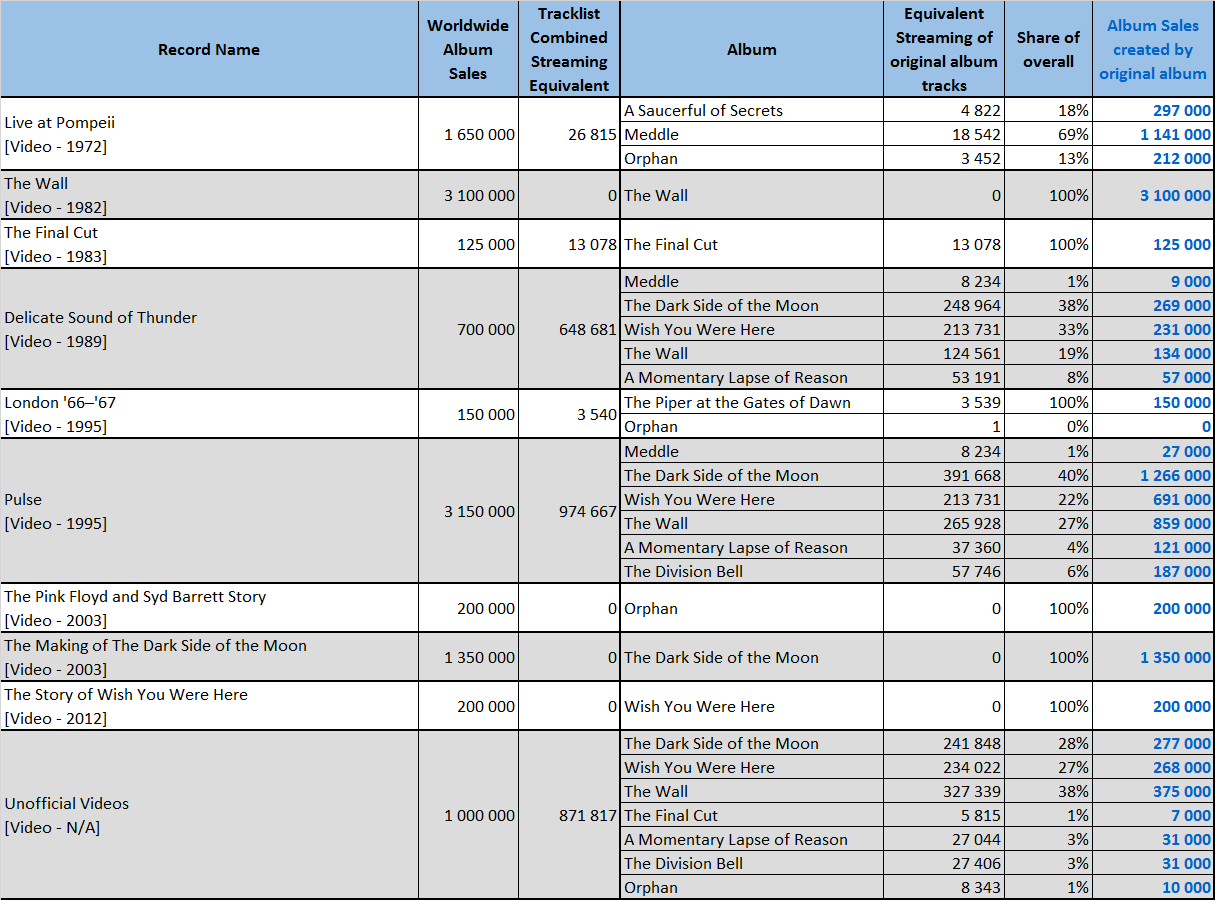Select the 'Worldwide Album Sales' header cell
The height and width of the screenshot is (900, 1215).
tap(468, 49)
